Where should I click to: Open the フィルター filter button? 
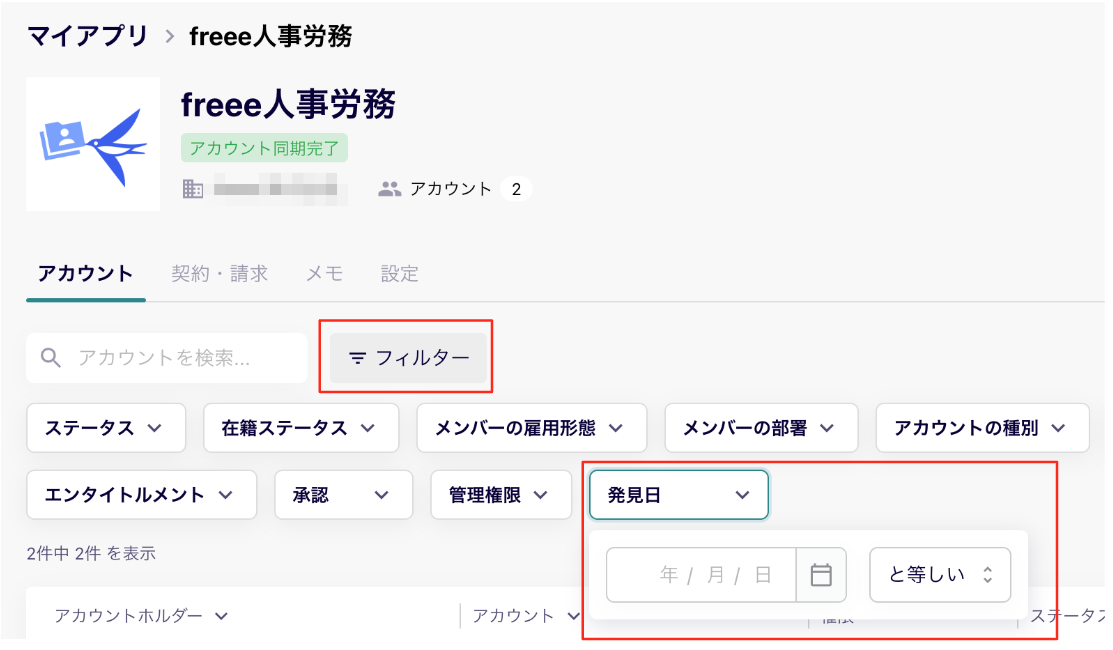[408, 358]
